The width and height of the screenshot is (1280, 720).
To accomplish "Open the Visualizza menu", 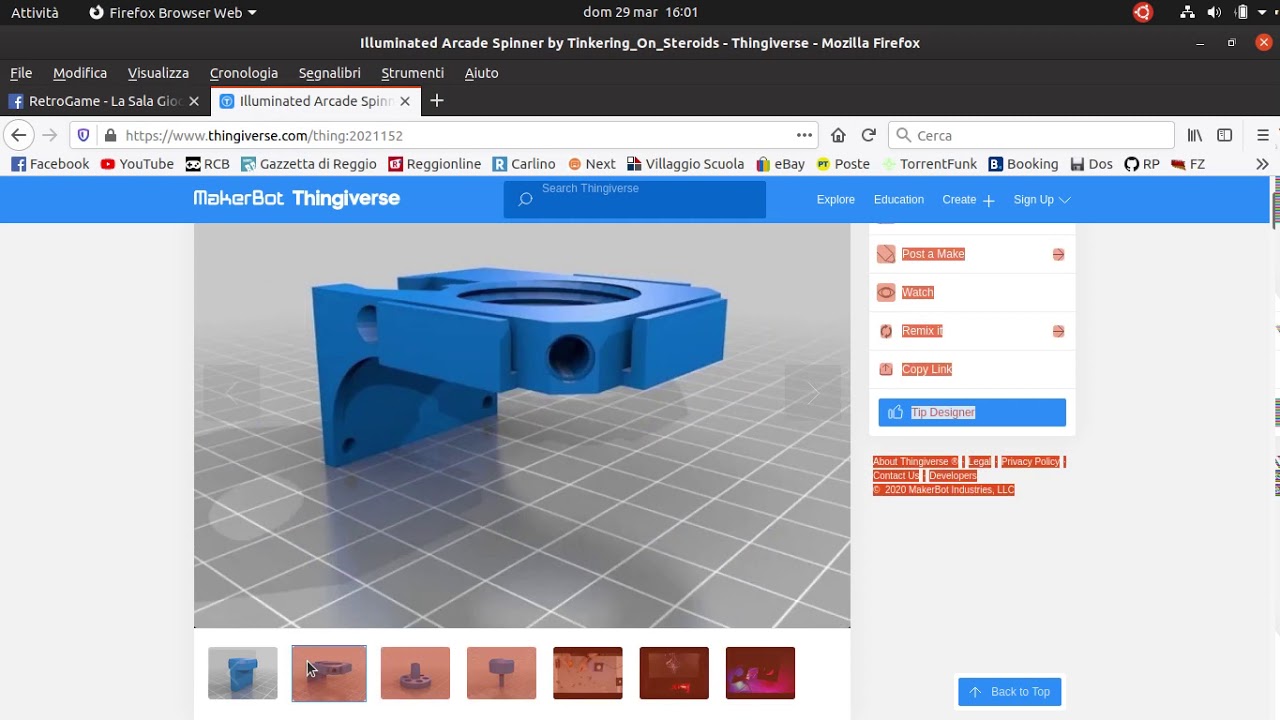I will [158, 73].
